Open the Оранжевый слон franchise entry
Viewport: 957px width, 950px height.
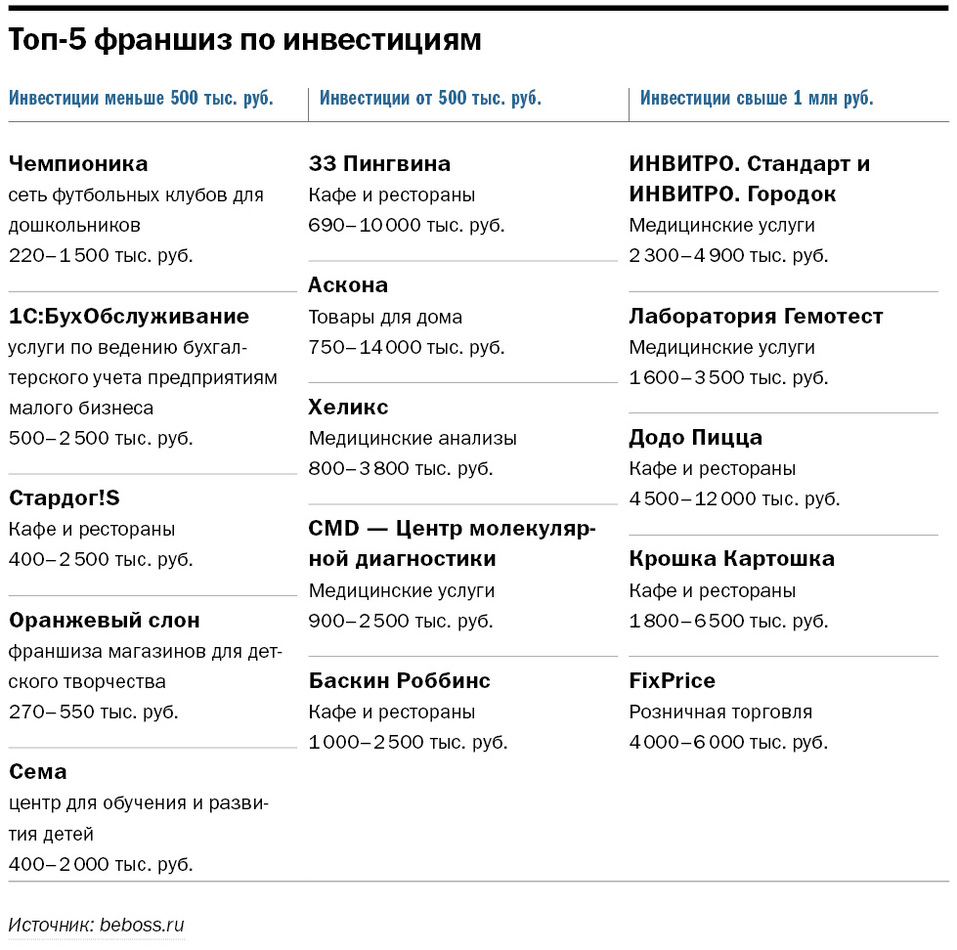(104, 620)
